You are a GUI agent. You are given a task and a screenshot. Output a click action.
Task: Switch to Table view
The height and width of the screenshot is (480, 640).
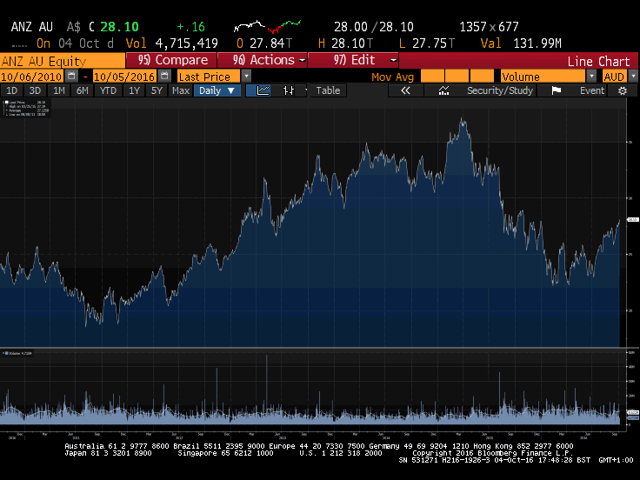coord(328,91)
